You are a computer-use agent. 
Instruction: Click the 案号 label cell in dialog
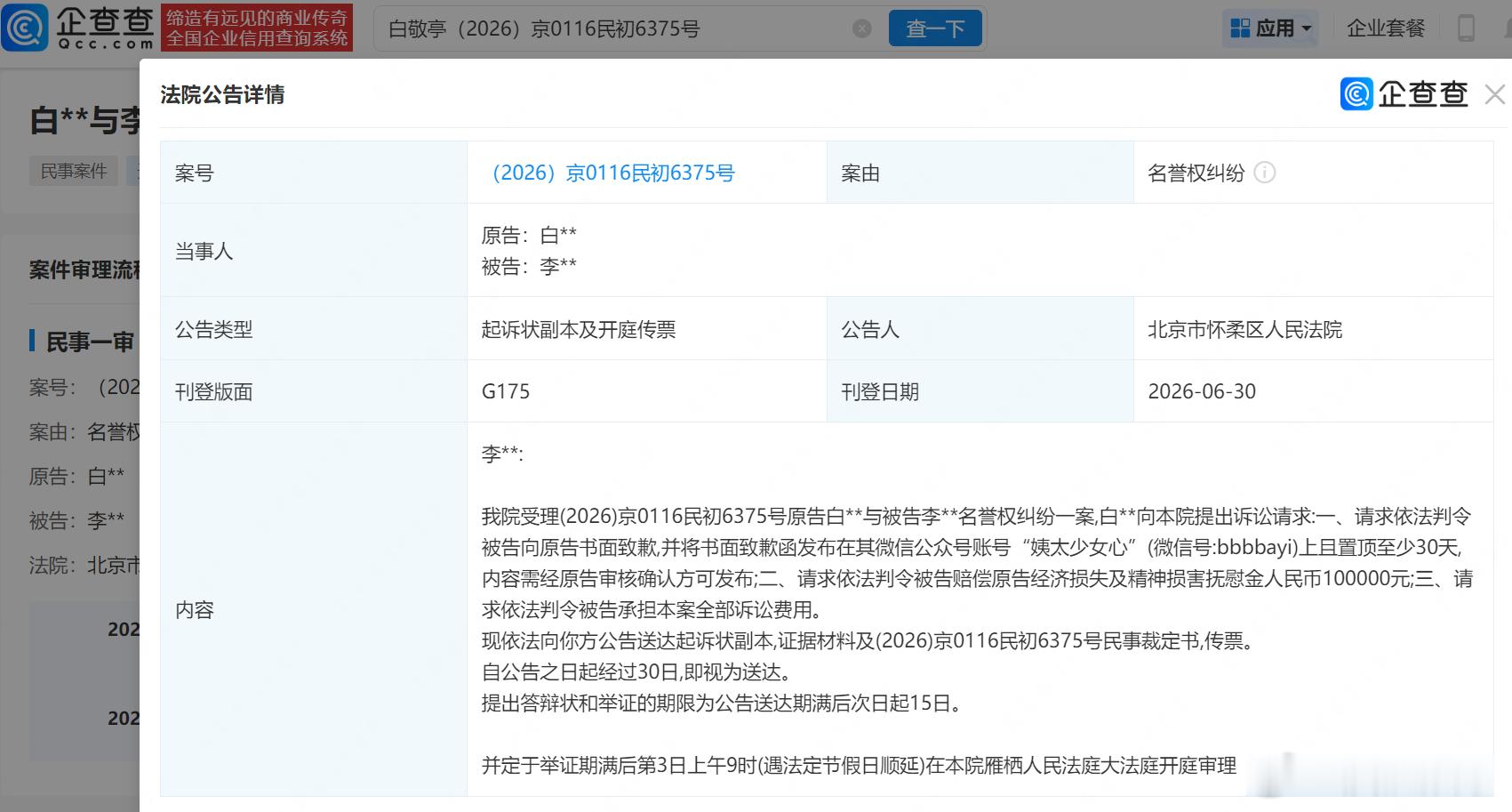pyautogui.click(x=314, y=173)
